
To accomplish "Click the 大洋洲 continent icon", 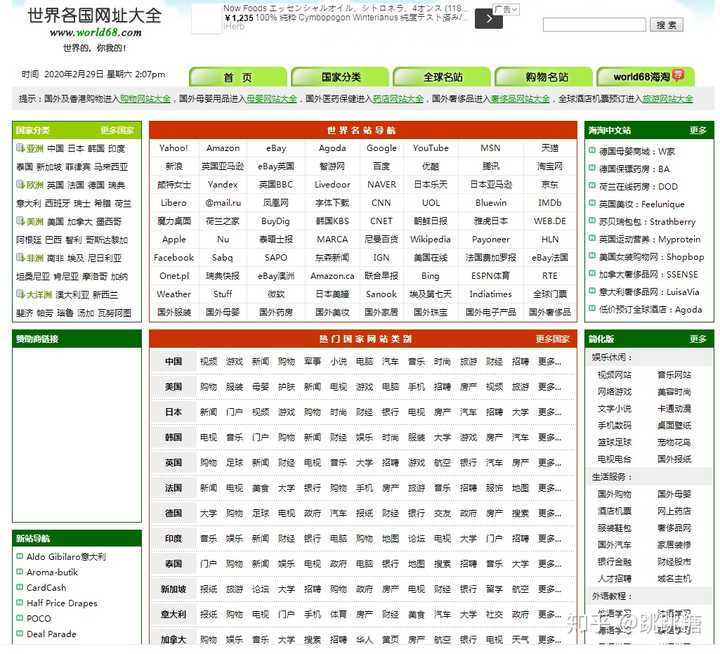I will point(20,294).
